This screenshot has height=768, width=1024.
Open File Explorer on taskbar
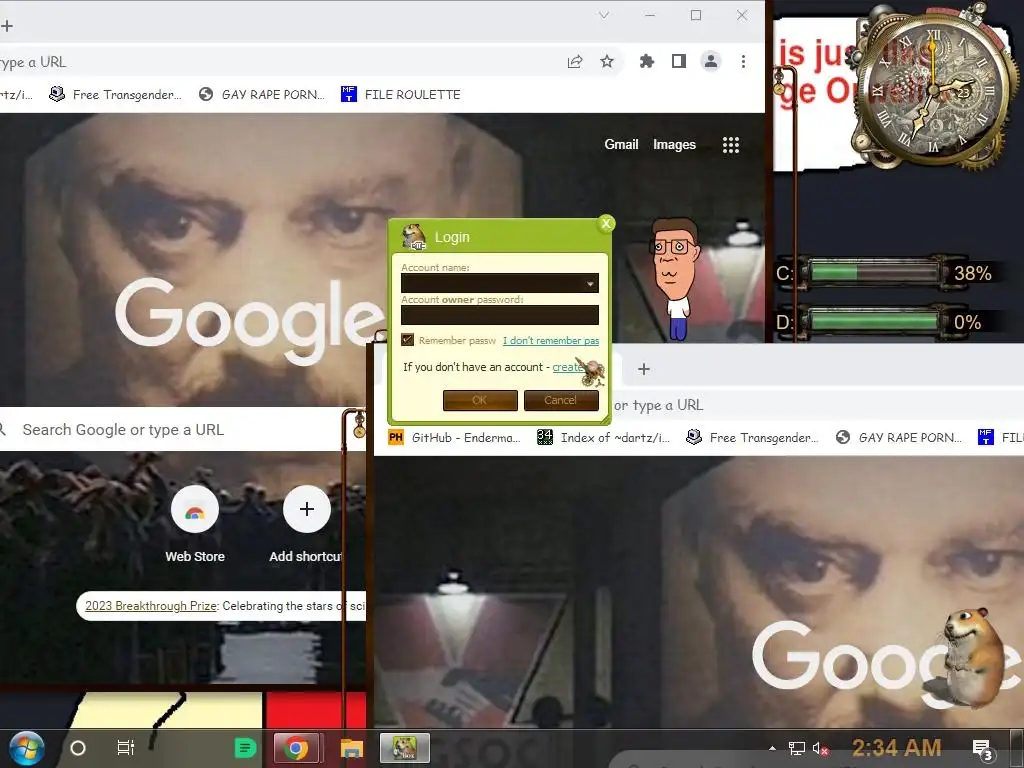point(351,748)
